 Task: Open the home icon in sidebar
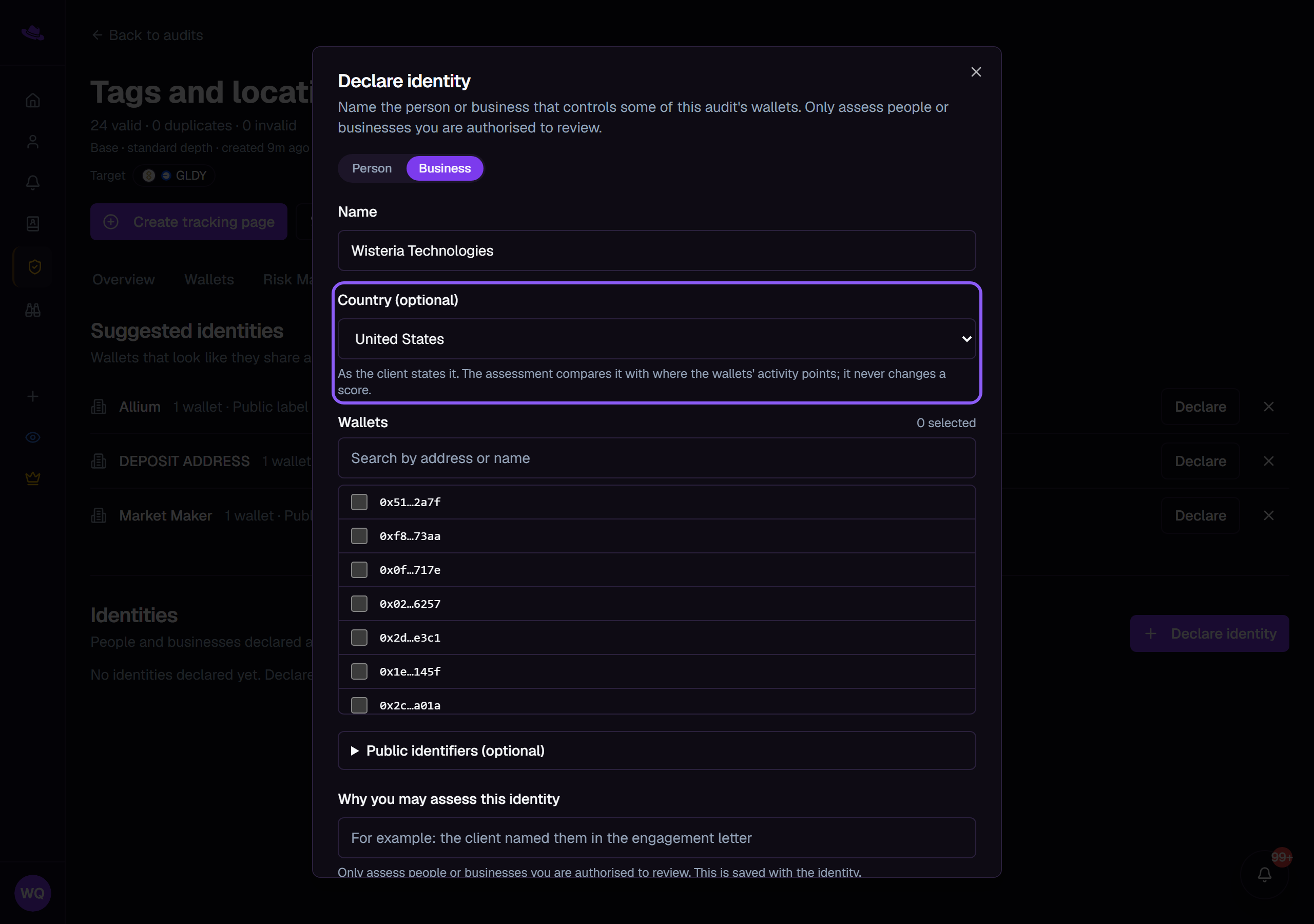point(33,100)
